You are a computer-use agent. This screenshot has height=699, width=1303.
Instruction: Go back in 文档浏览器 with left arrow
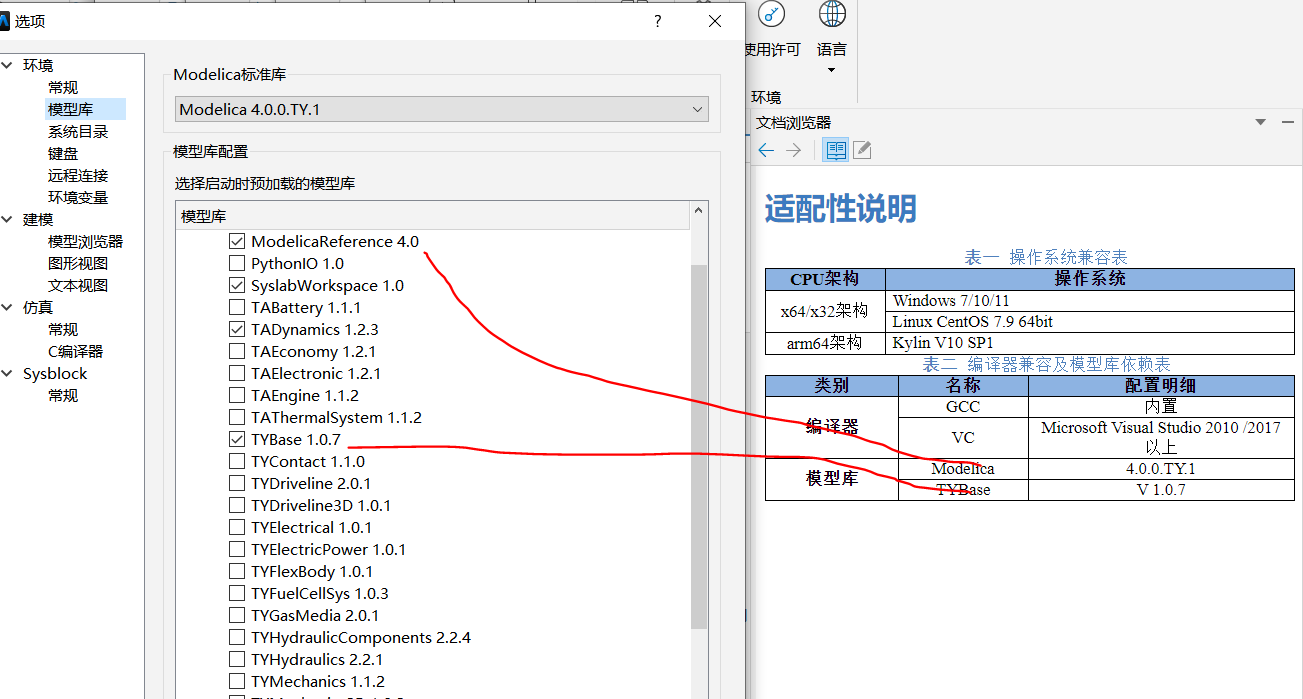766,150
